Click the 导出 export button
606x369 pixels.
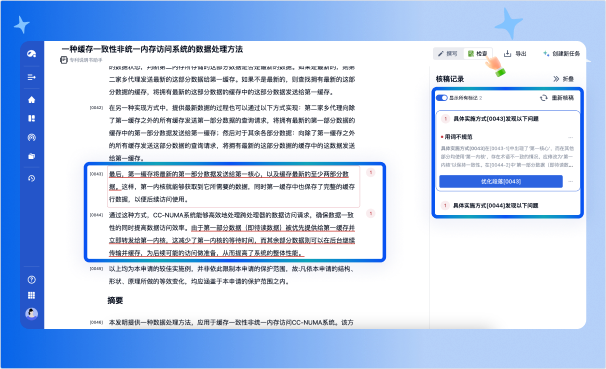pyautogui.click(x=515, y=54)
